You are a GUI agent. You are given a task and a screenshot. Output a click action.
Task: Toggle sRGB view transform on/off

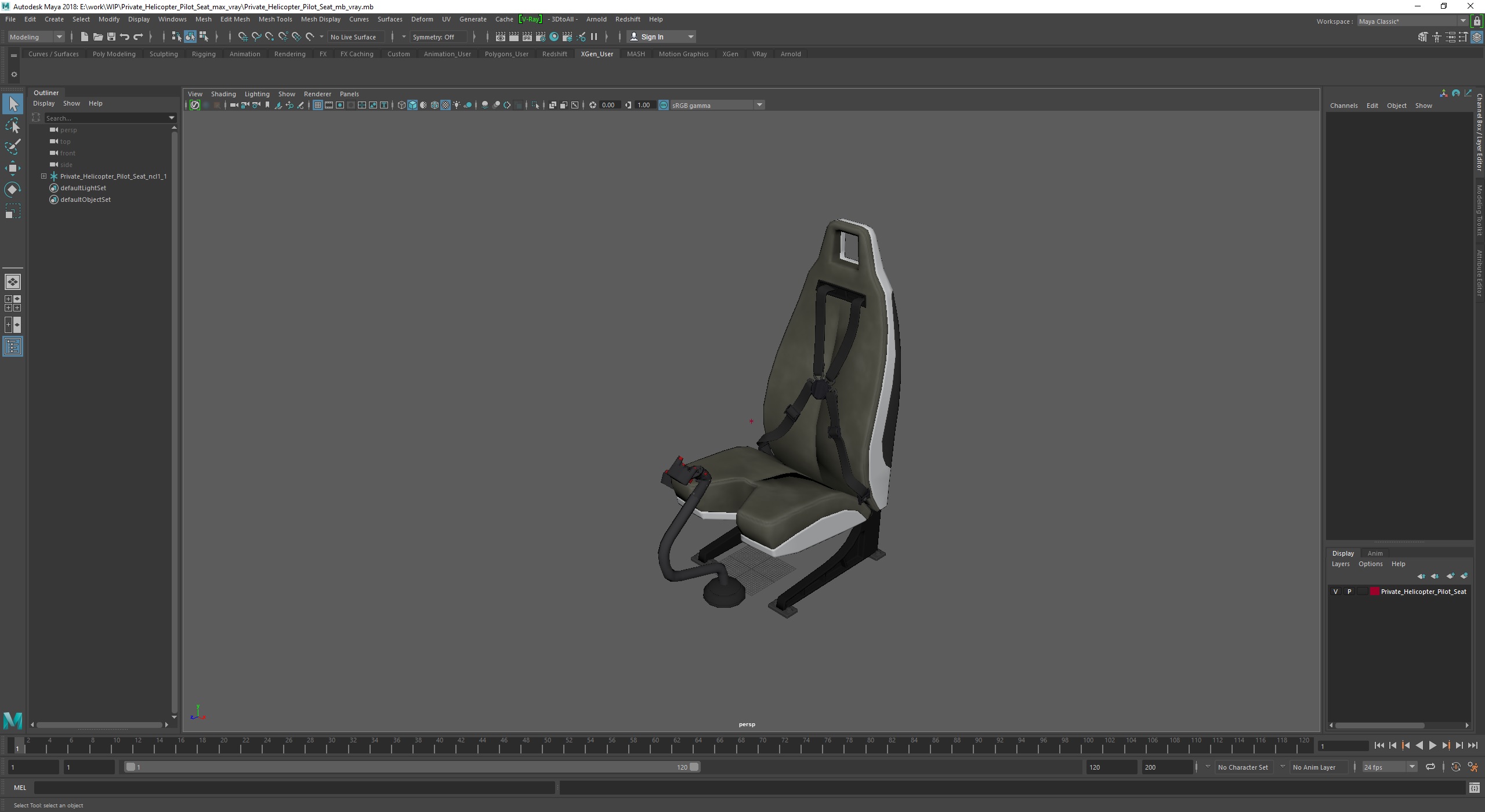tap(664, 105)
